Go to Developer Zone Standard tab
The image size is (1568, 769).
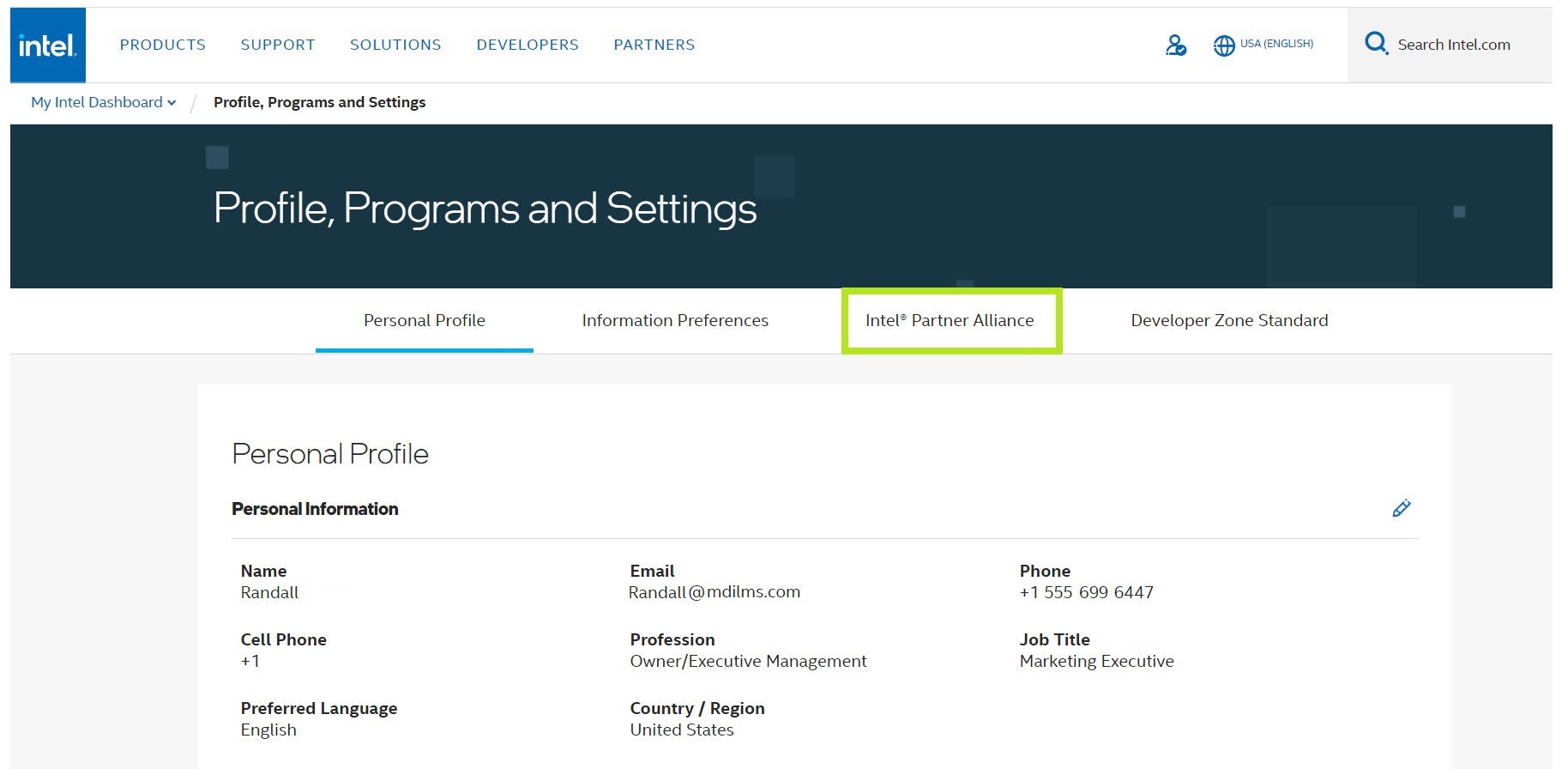click(1229, 321)
